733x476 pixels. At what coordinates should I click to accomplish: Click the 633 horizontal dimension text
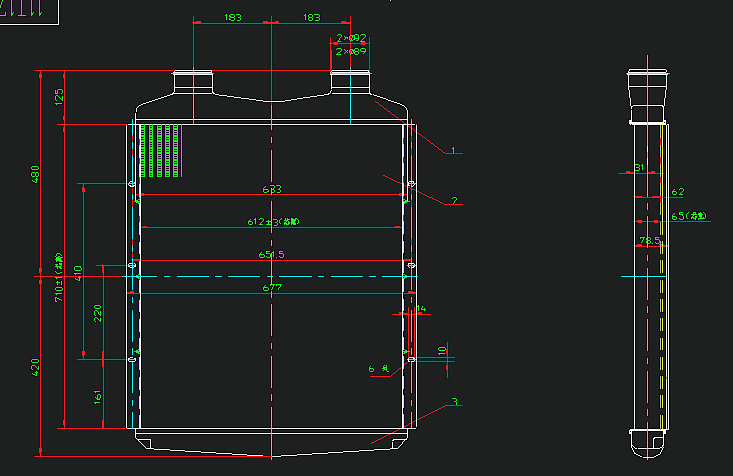[x=271, y=189]
